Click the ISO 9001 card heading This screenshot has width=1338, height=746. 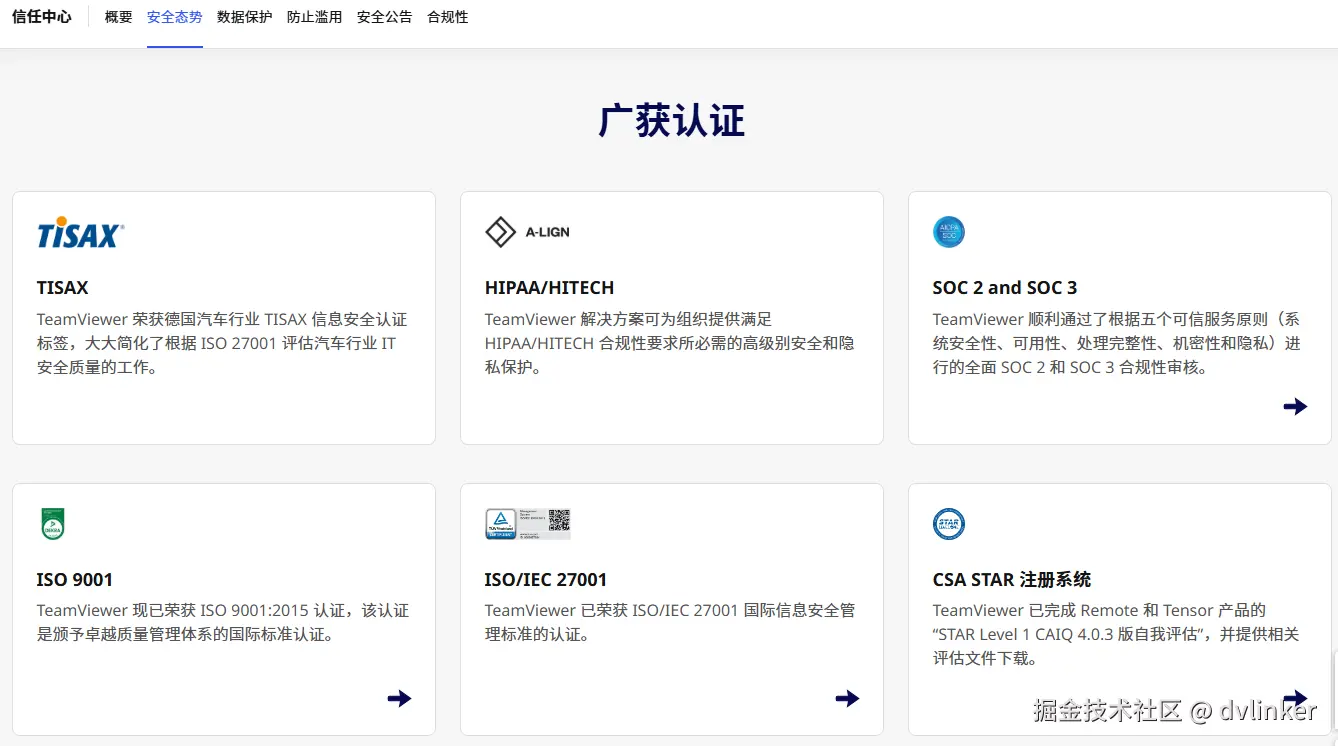pos(75,580)
